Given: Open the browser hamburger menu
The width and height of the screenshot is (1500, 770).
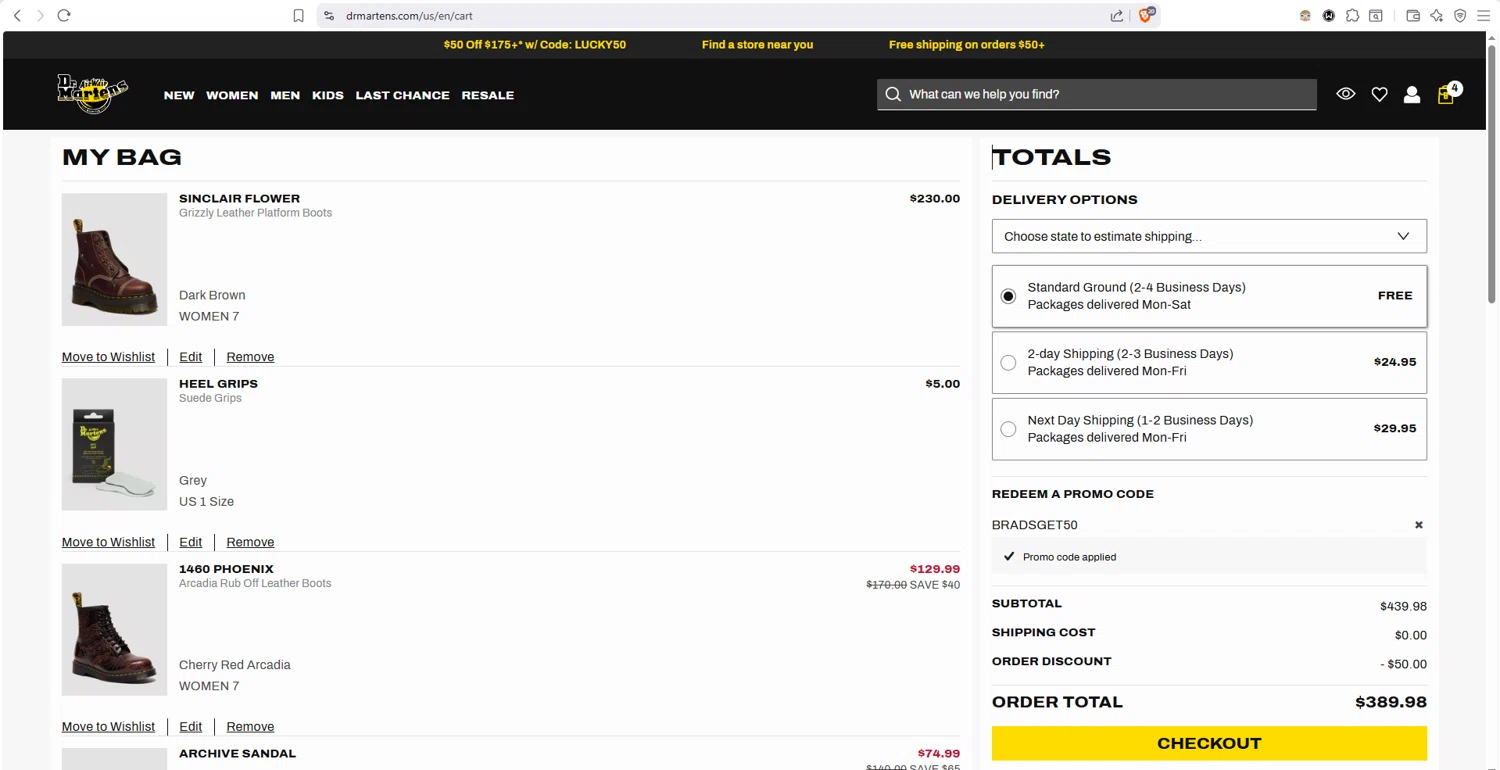Looking at the screenshot, I should click(1484, 16).
